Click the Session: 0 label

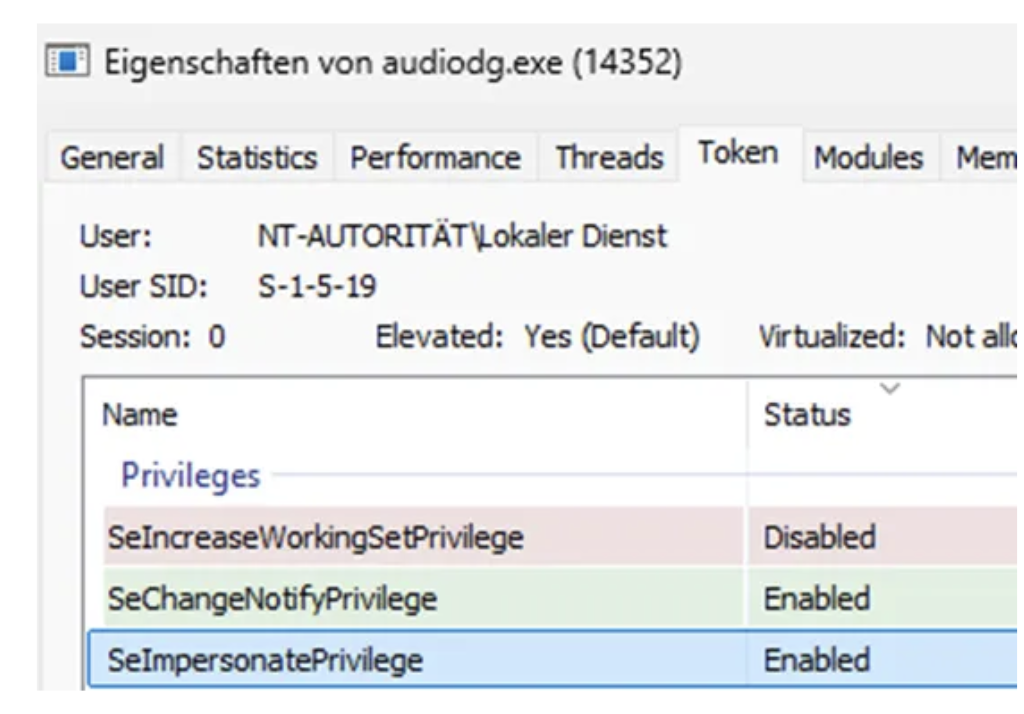point(152,338)
